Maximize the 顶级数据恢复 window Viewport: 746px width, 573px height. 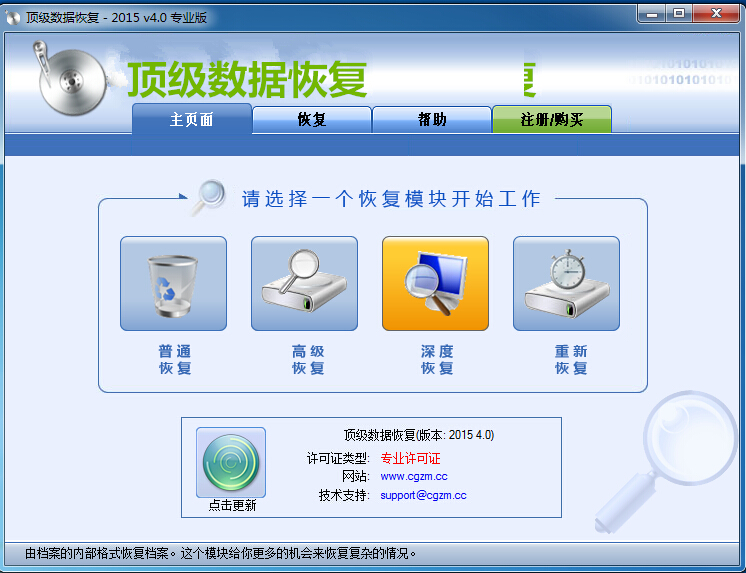tap(679, 14)
